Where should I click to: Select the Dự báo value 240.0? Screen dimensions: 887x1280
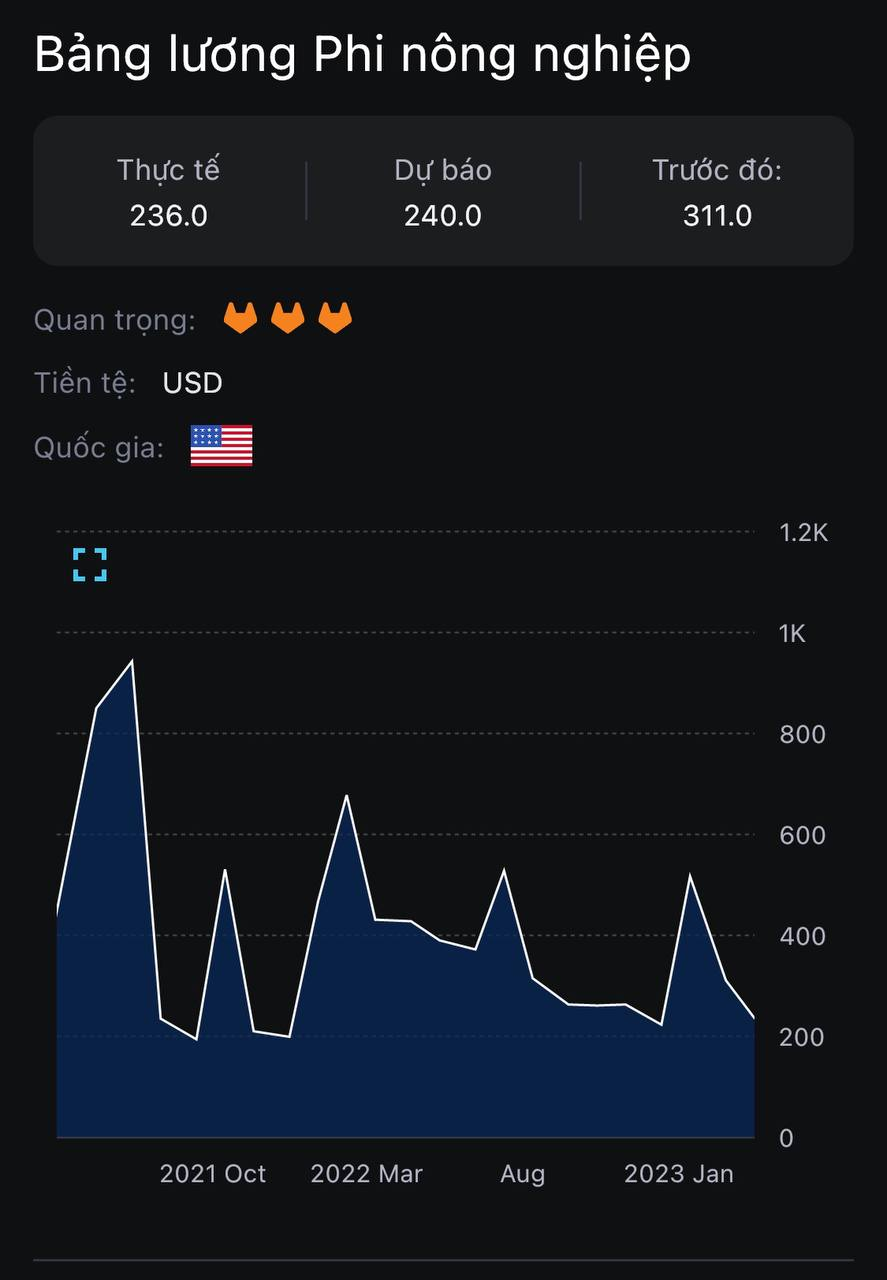coord(443,215)
